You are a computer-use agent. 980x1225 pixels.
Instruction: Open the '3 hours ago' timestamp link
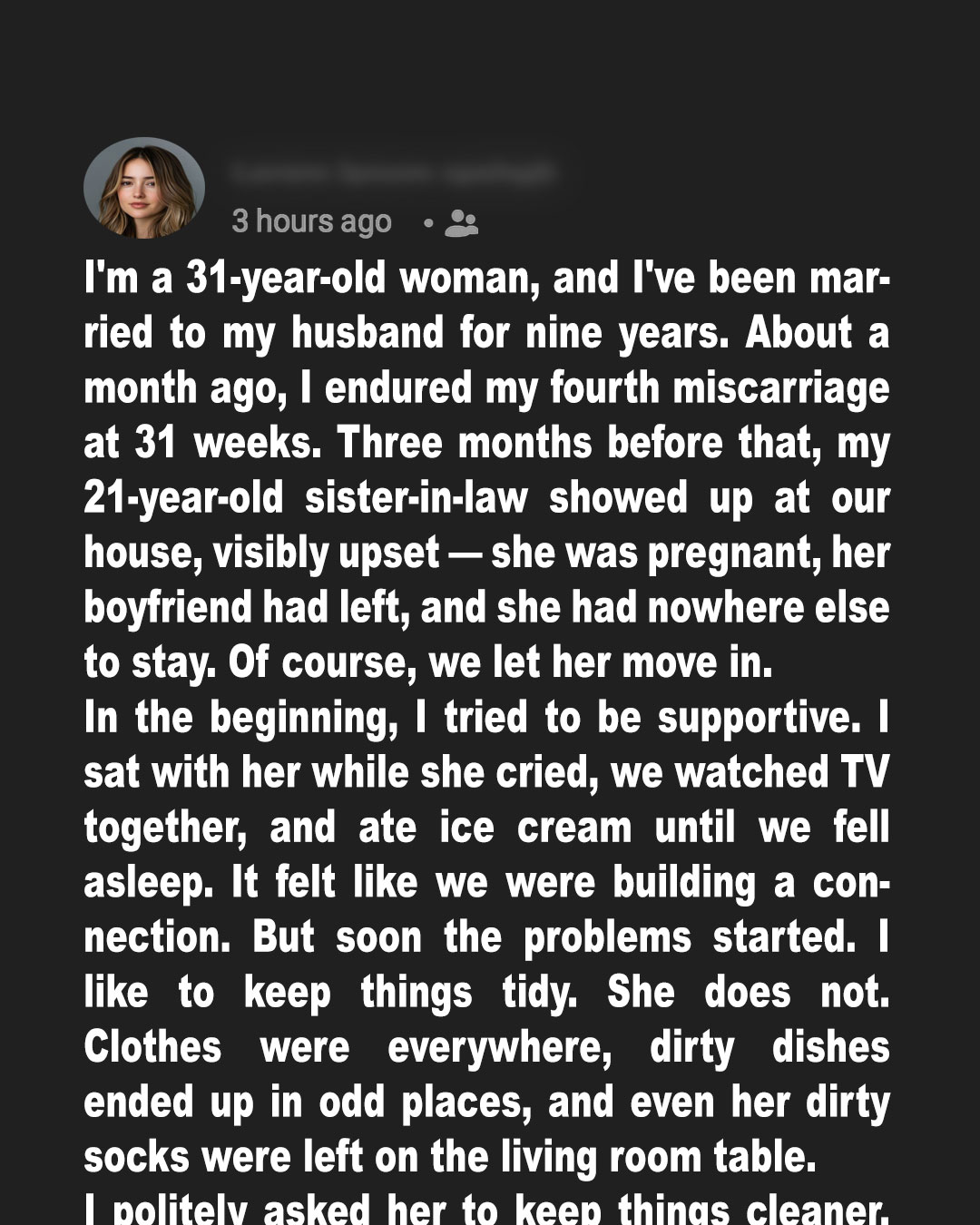311,221
